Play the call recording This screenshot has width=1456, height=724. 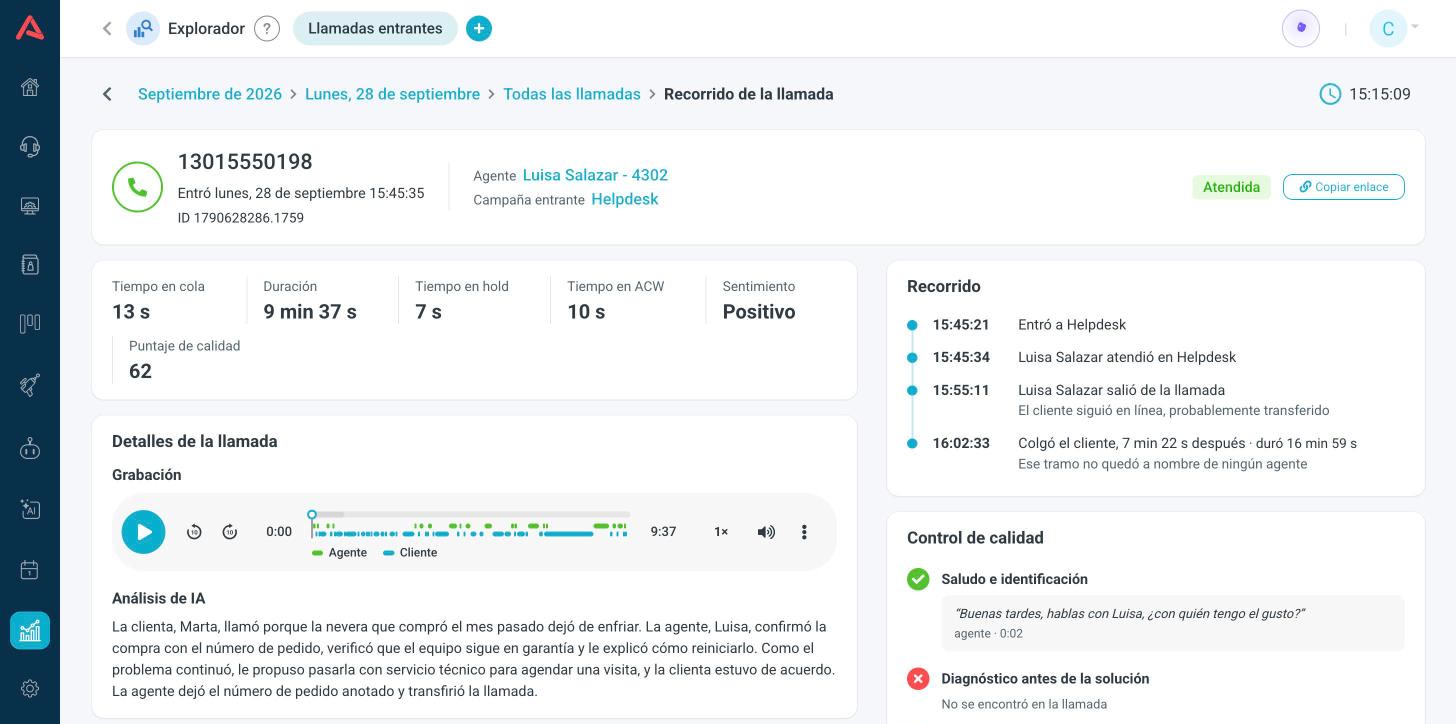(x=143, y=532)
